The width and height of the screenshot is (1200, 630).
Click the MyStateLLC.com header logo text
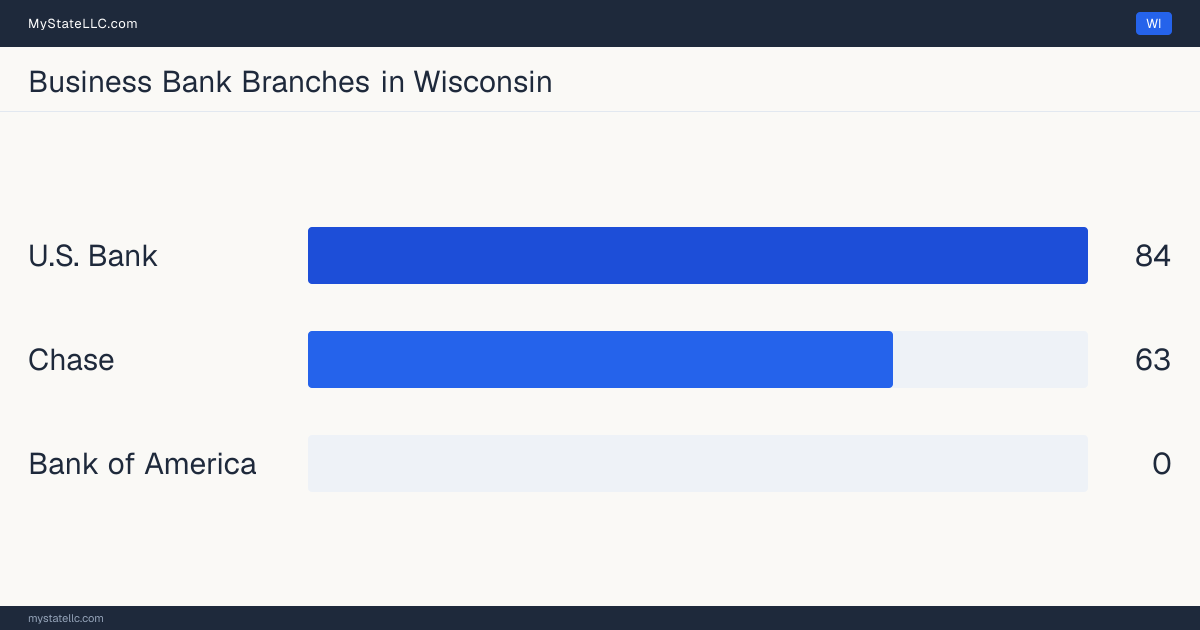pos(83,24)
